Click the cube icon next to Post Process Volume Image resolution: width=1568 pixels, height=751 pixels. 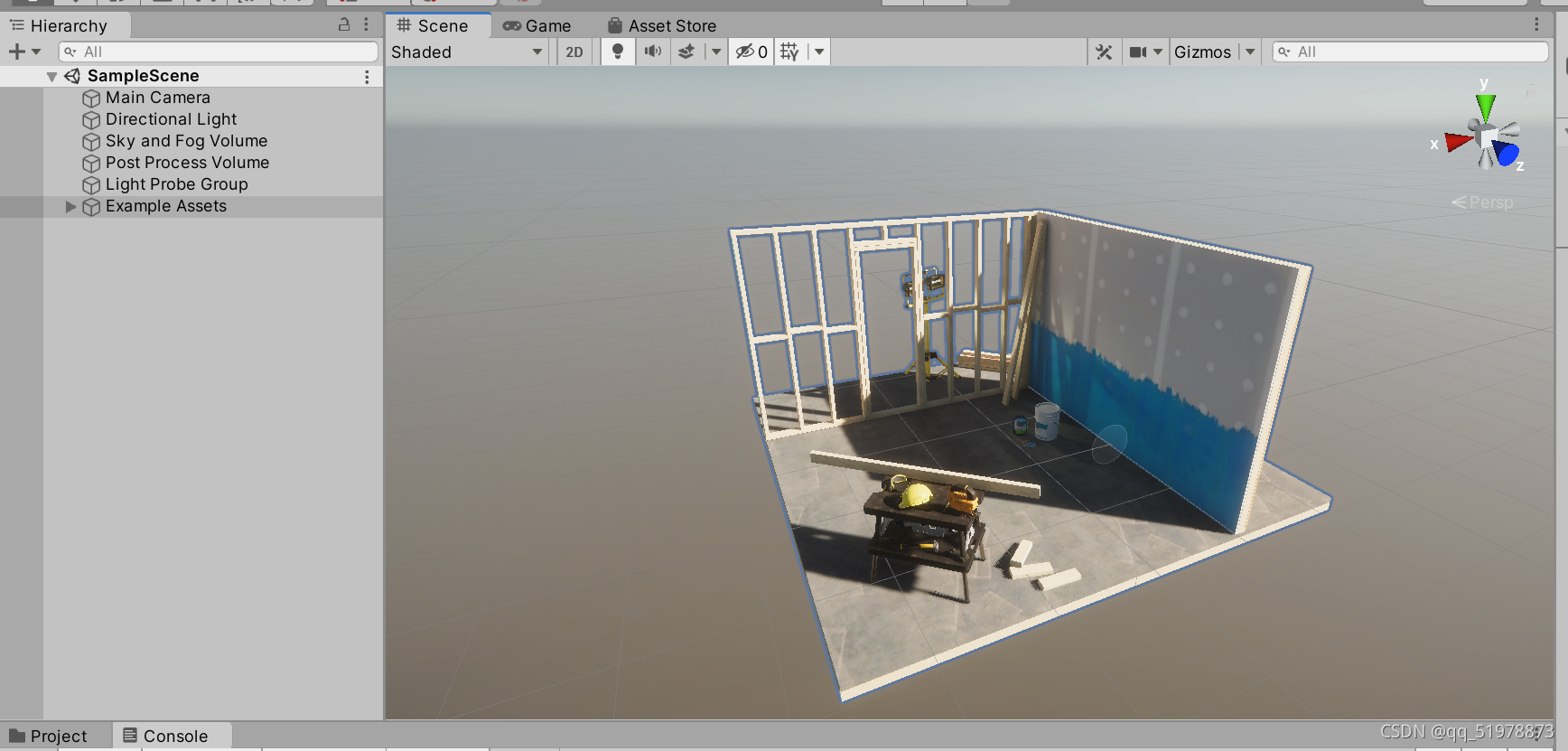pos(91,164)
